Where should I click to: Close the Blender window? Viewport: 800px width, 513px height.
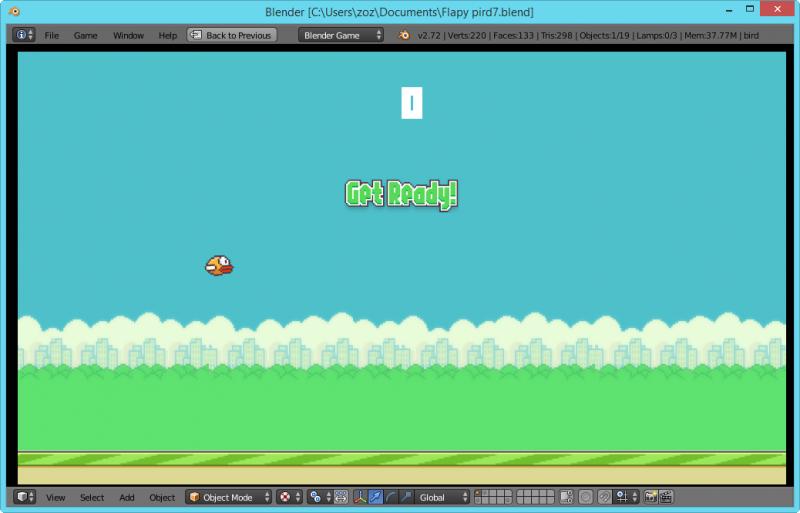(x=777, y=9)
